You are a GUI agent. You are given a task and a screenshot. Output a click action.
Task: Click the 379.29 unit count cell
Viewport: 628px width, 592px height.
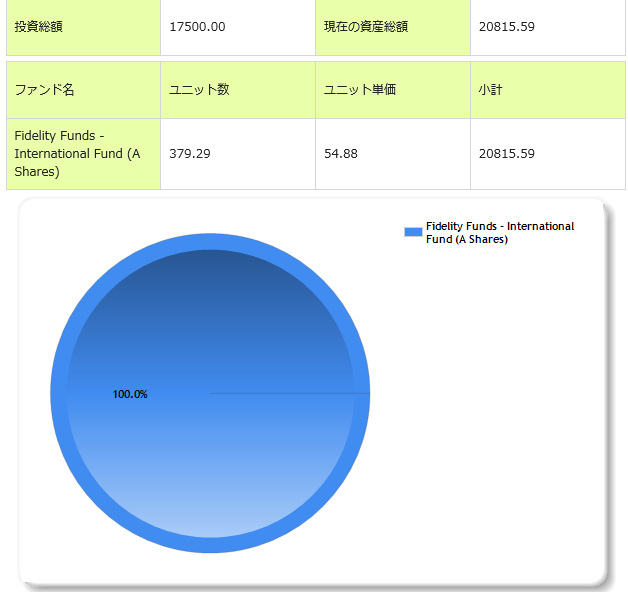click(x=190, y=153)
